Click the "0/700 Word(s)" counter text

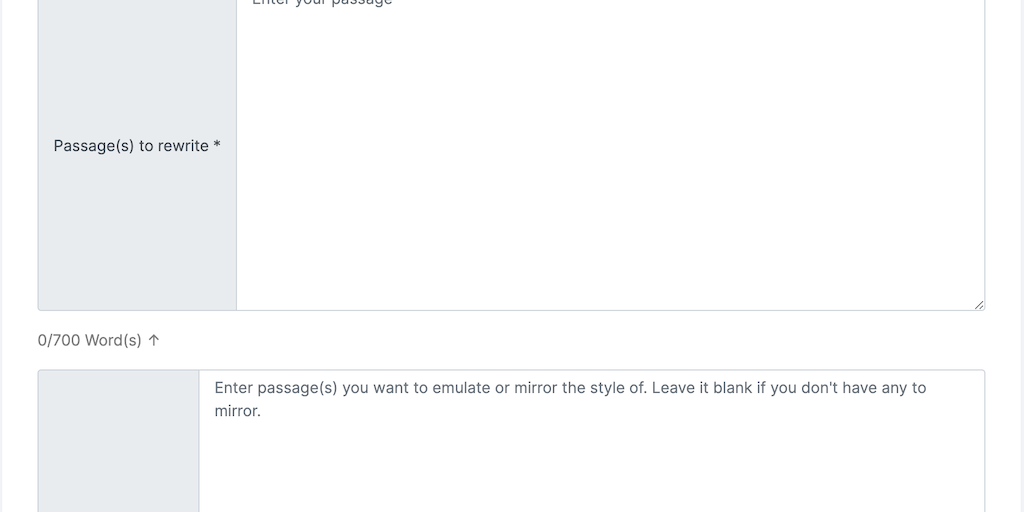click(90, 341)
